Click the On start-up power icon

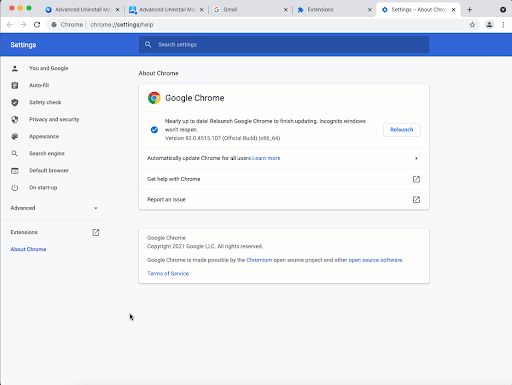pos(15,188)
